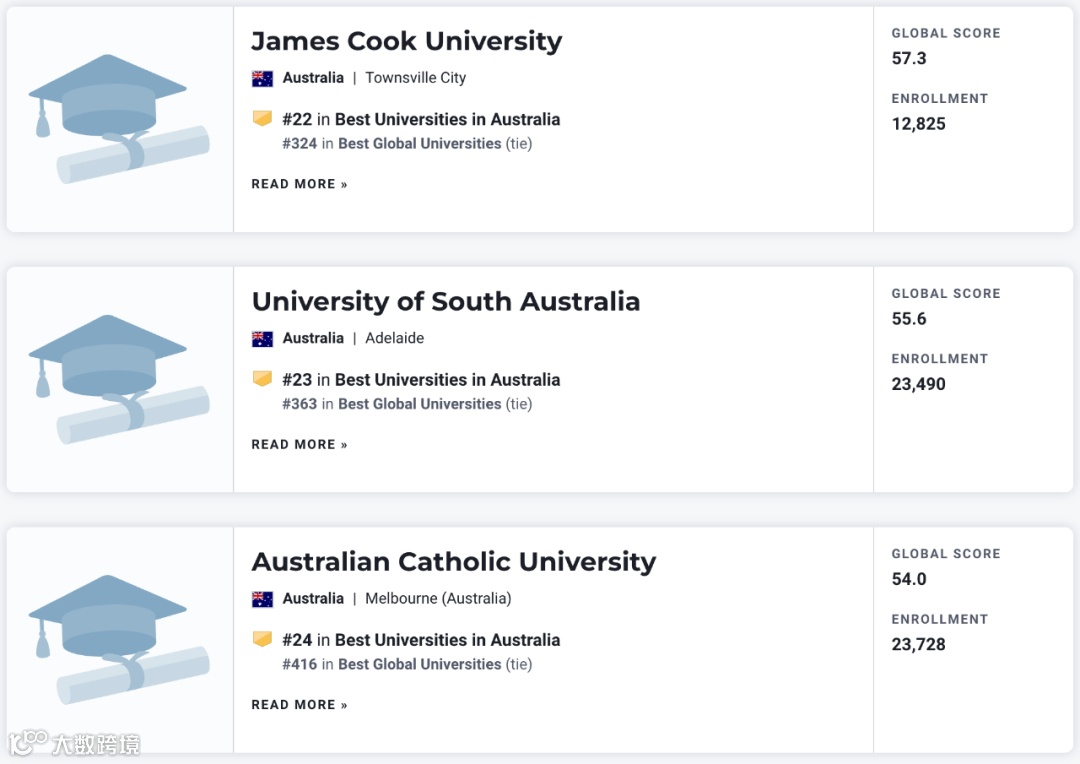Open the University of South Australia title
The height and width of the screenshot is (764, 1080).
pos(445,301)
